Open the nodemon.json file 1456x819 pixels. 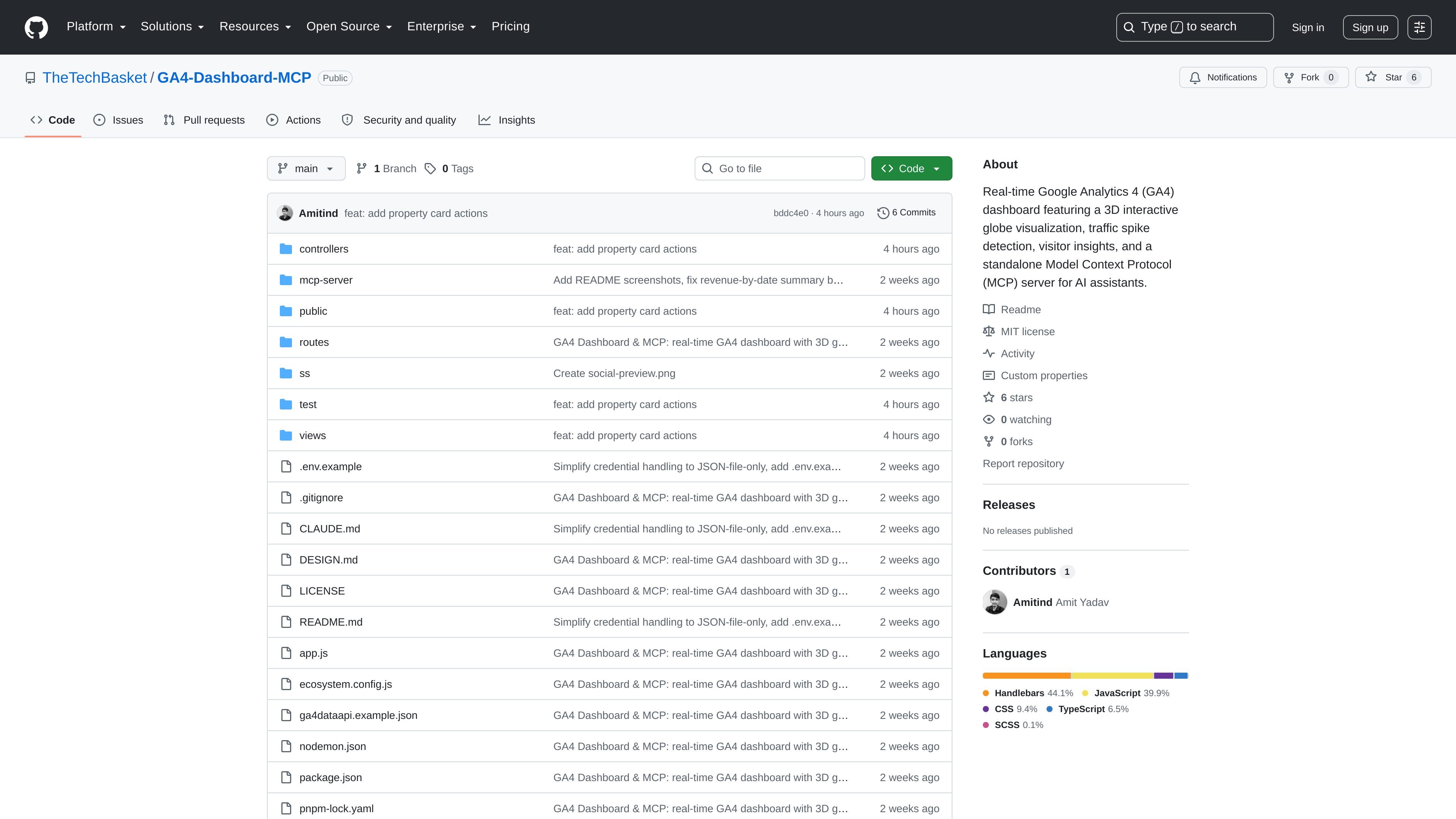(x=333, y=746)
